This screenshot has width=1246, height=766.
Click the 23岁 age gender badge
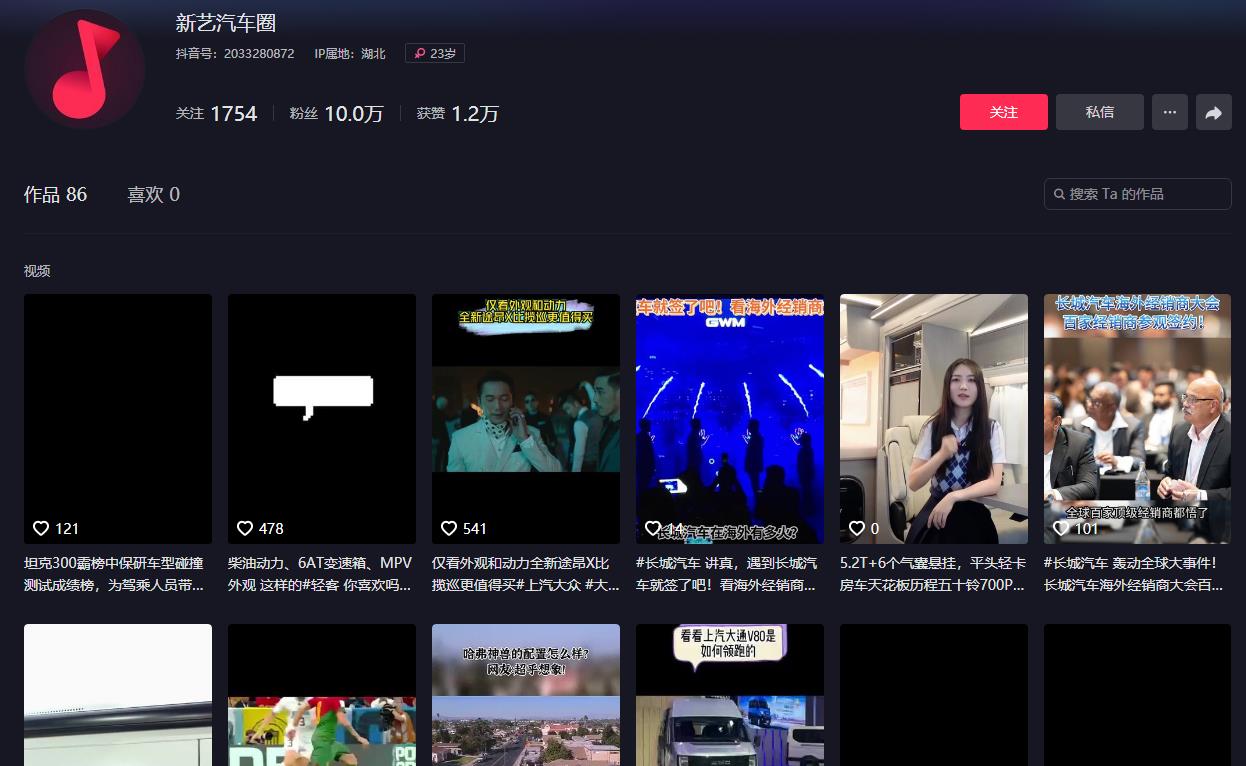[435, 53]
